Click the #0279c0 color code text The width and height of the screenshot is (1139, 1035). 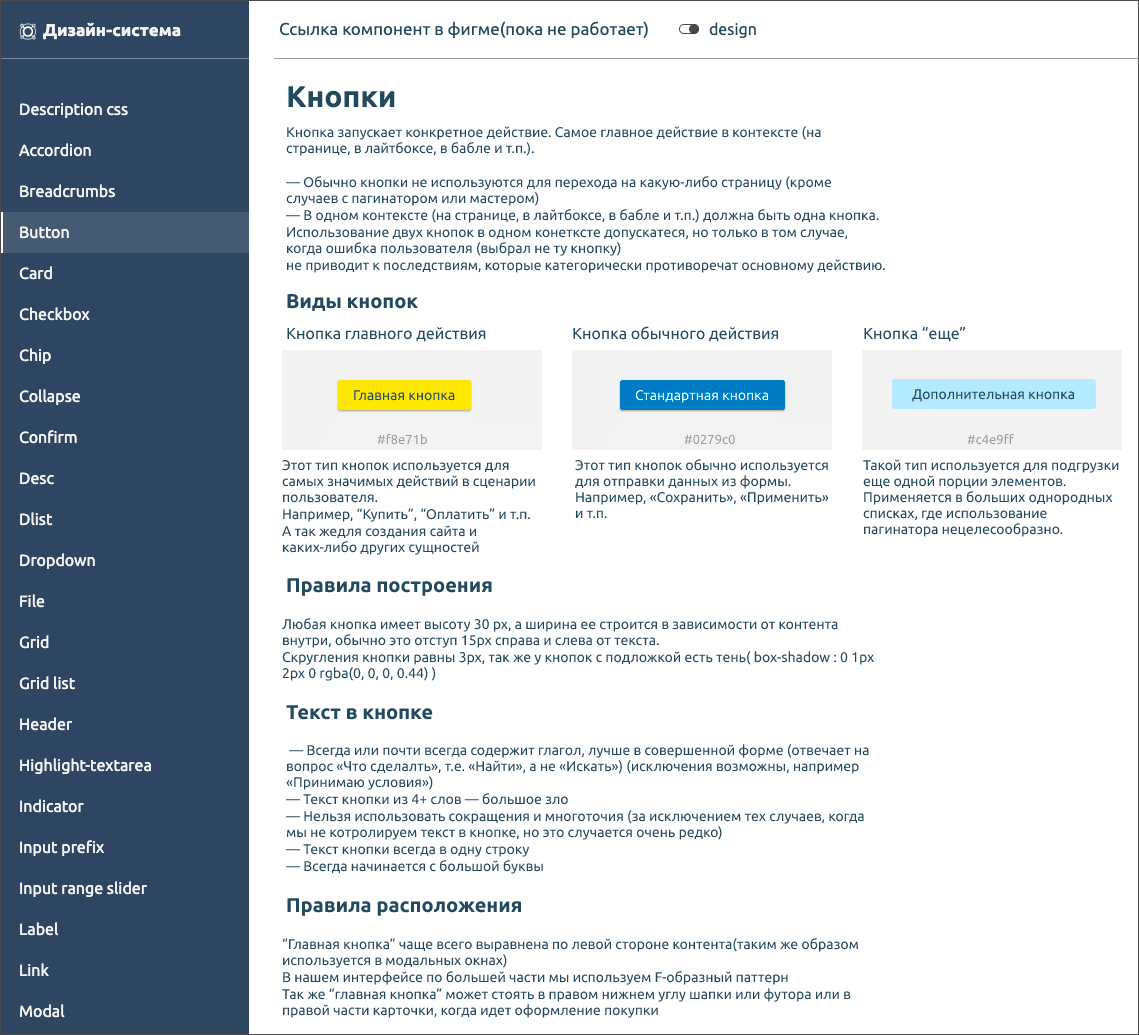[710, 439]
